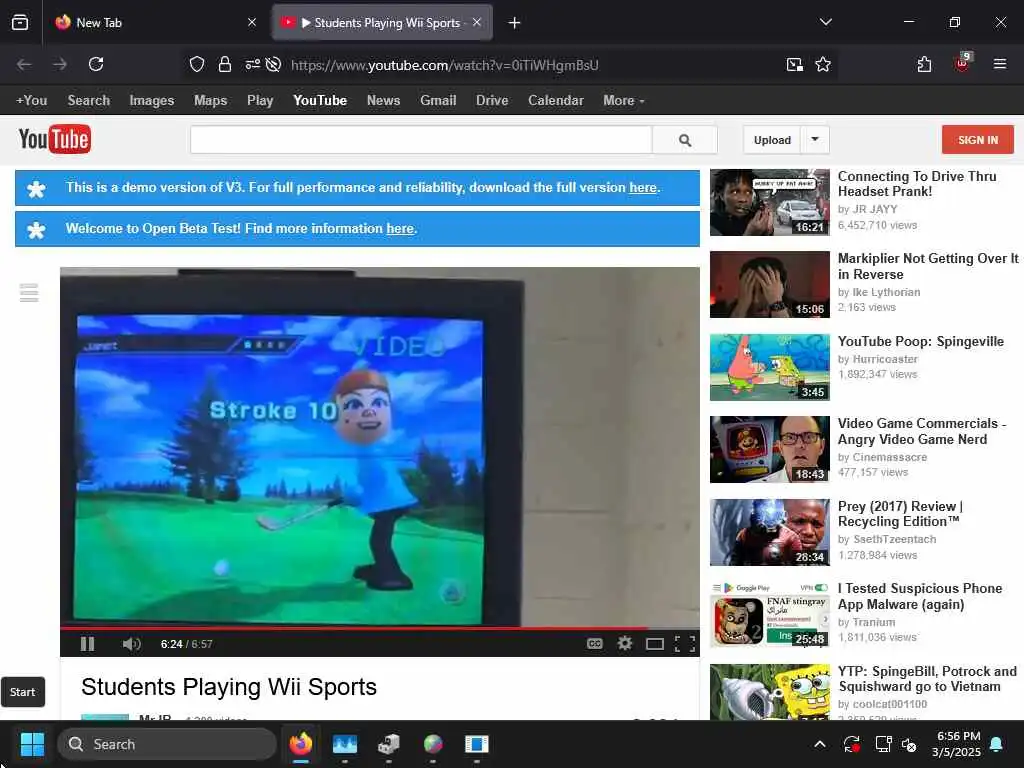Click the site security padlock icon
Screen dimensions: 1024x768
pos(225,64)
